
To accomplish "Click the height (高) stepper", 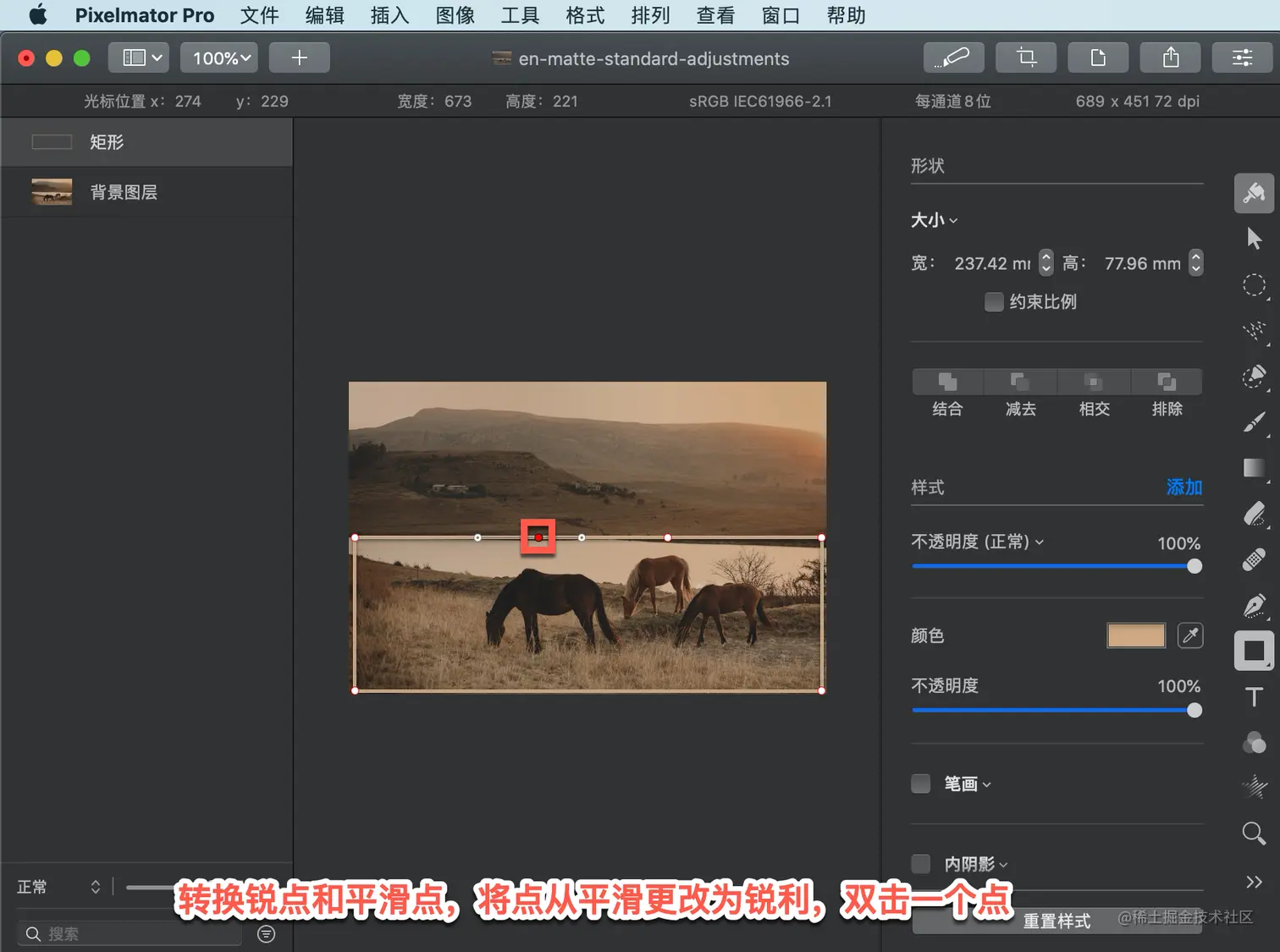I will (1195, 262).
